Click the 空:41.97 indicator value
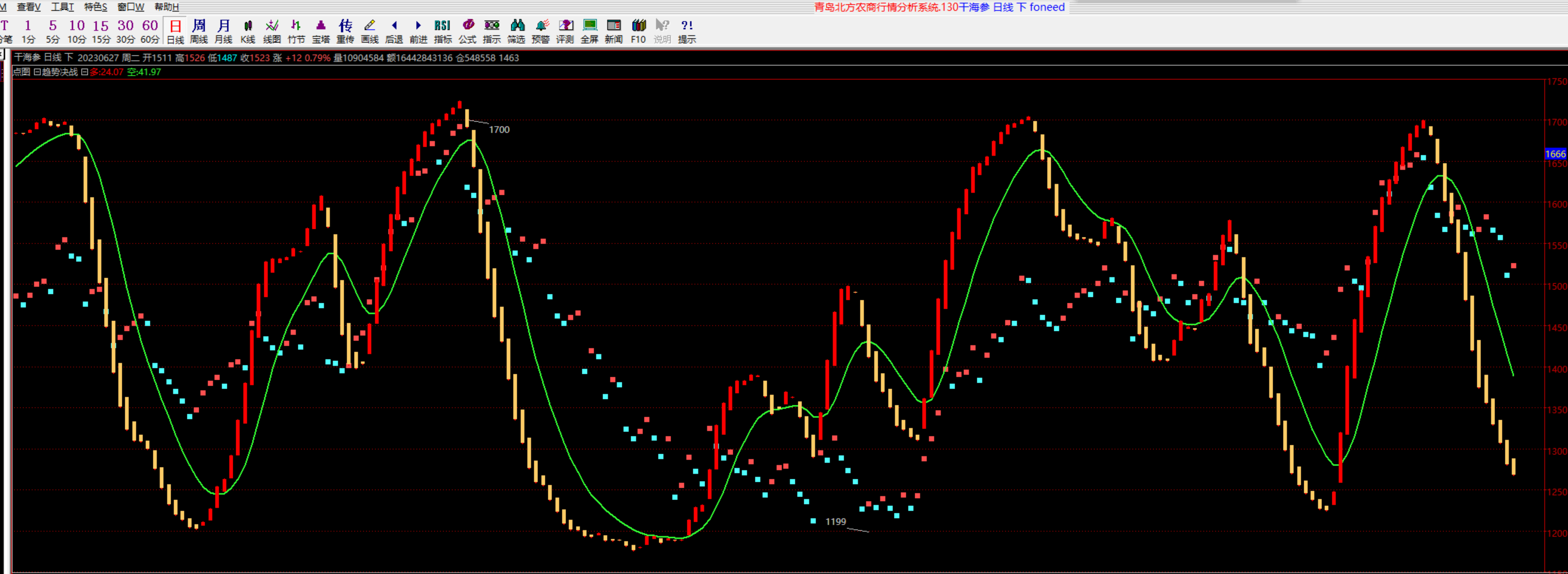The width and height of the screenshot is (1568, 574). (x=144, y=72)
